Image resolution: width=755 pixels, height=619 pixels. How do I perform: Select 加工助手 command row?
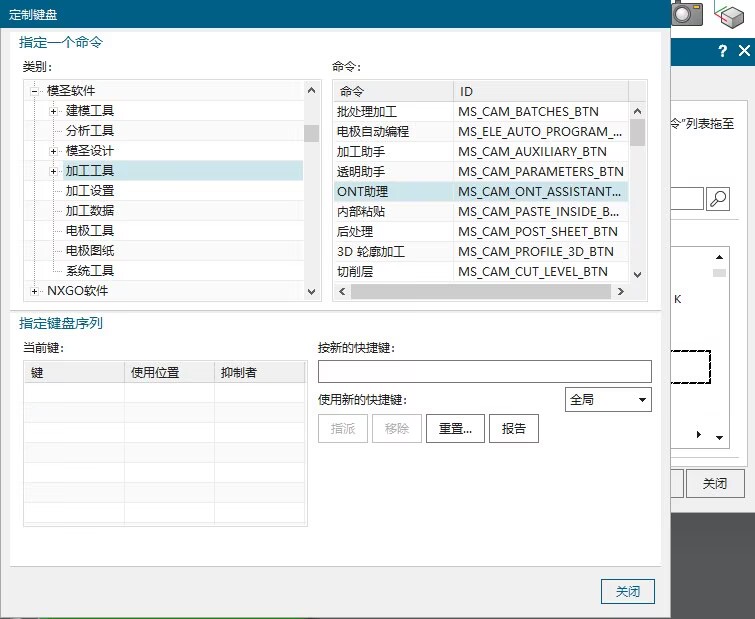tap(481, 152)
